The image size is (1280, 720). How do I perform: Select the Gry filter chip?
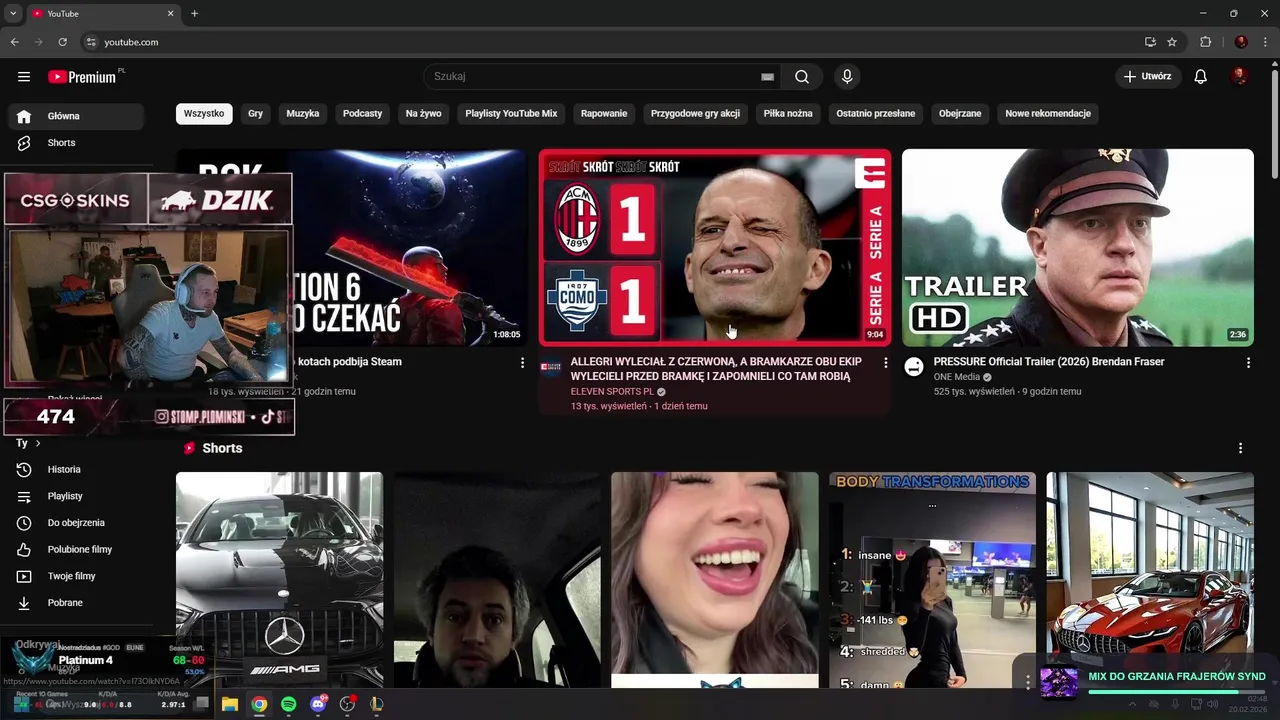coord(255,114)
